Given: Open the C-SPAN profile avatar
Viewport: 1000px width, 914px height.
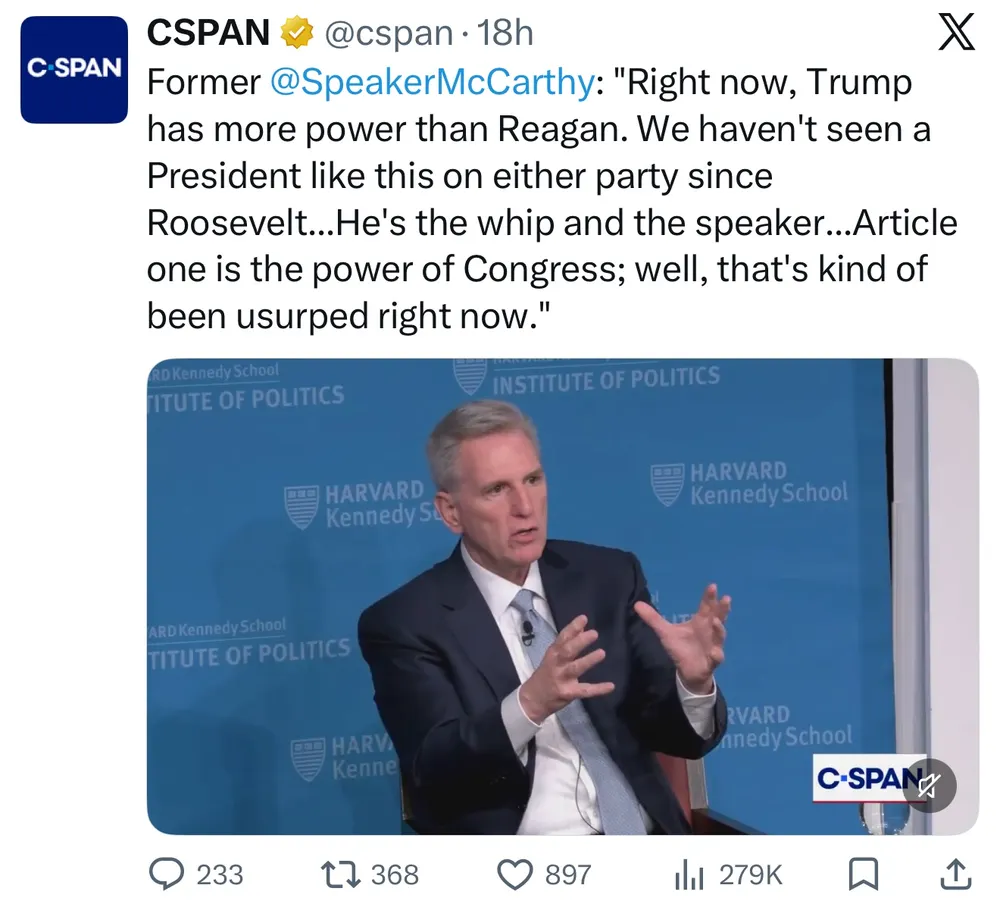Looking at the screenshot, I should click(x=74, y=70).
